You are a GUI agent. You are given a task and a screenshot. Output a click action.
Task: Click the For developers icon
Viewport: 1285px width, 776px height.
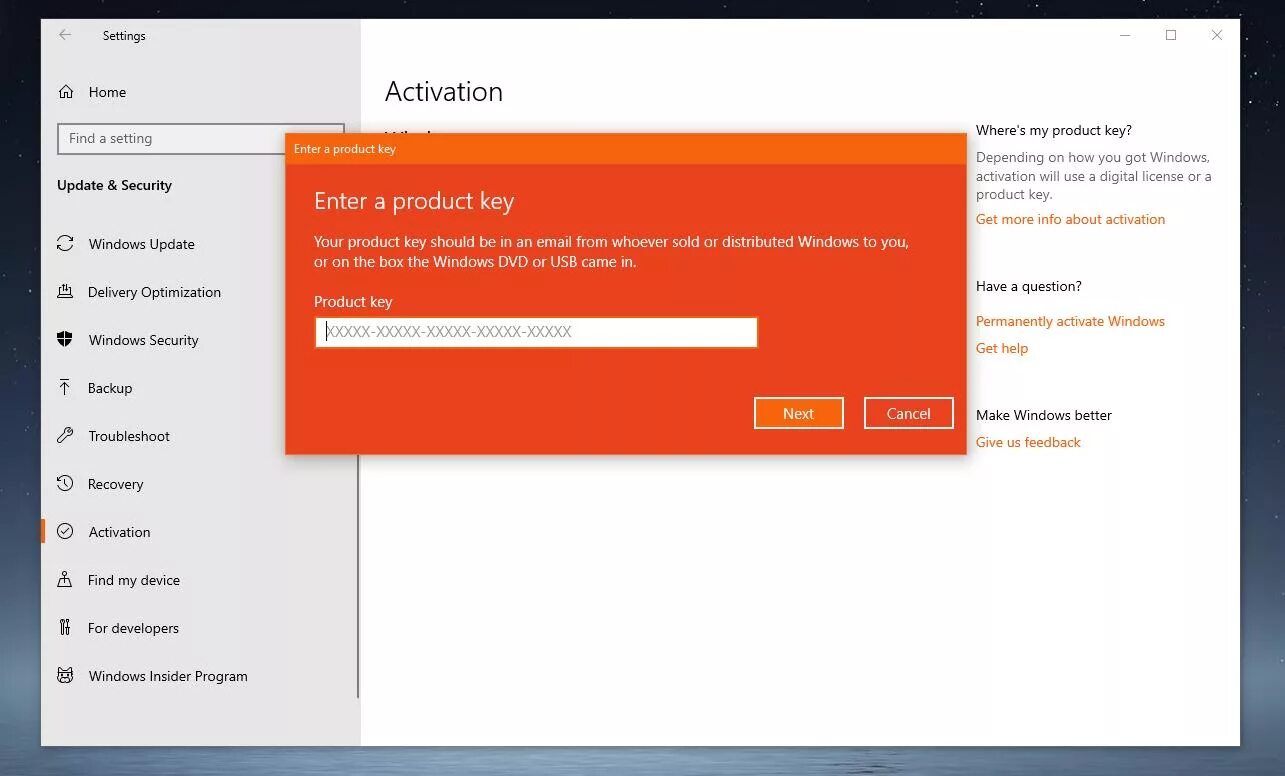coord(65,627)
